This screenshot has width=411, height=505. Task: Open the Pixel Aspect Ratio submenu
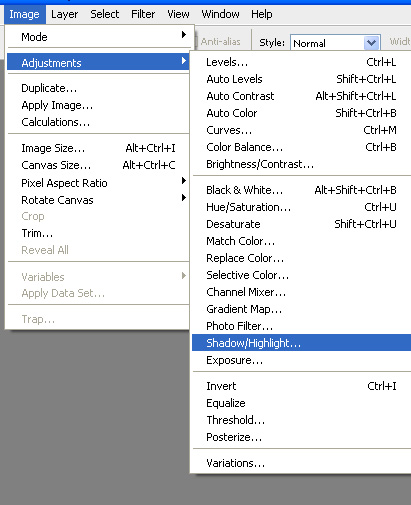pyautogui.click(x=98, y=183)
